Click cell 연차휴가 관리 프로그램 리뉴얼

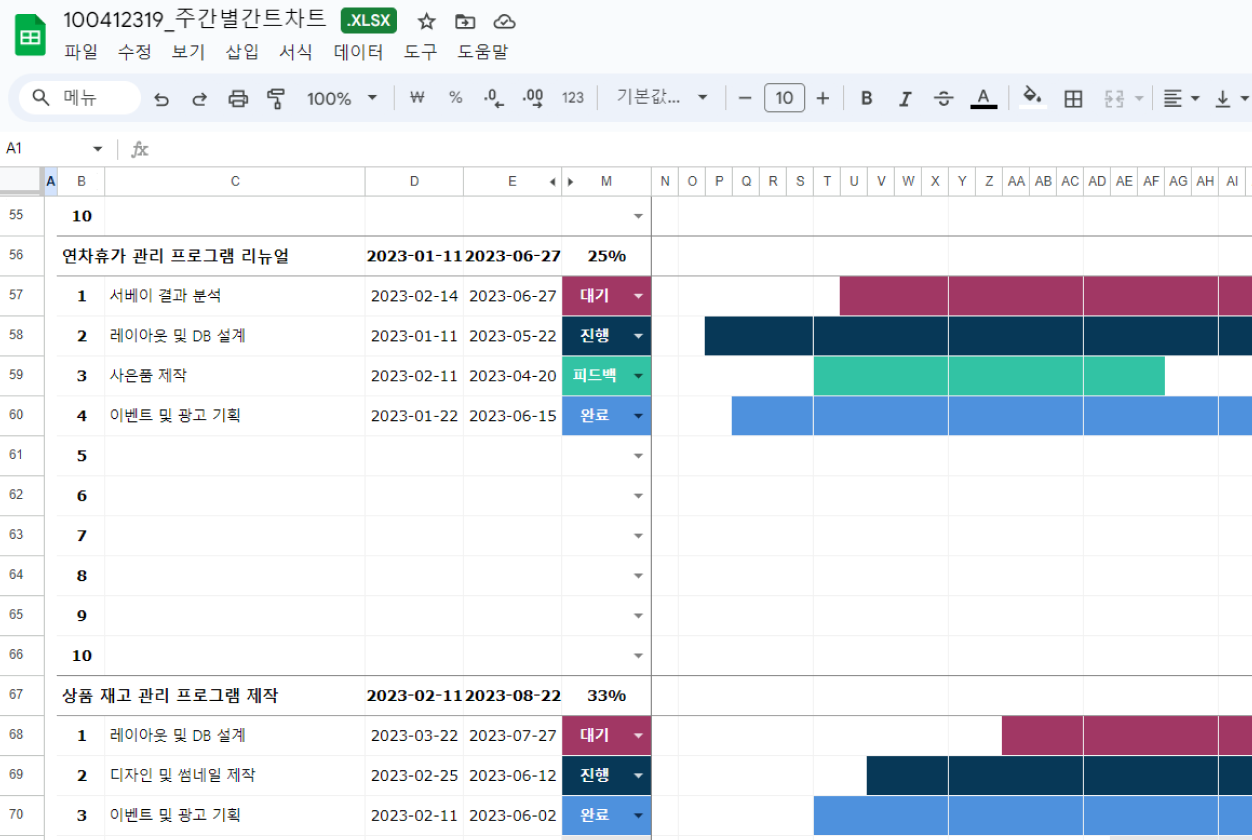pyautogui.click(x=175, y=256)
